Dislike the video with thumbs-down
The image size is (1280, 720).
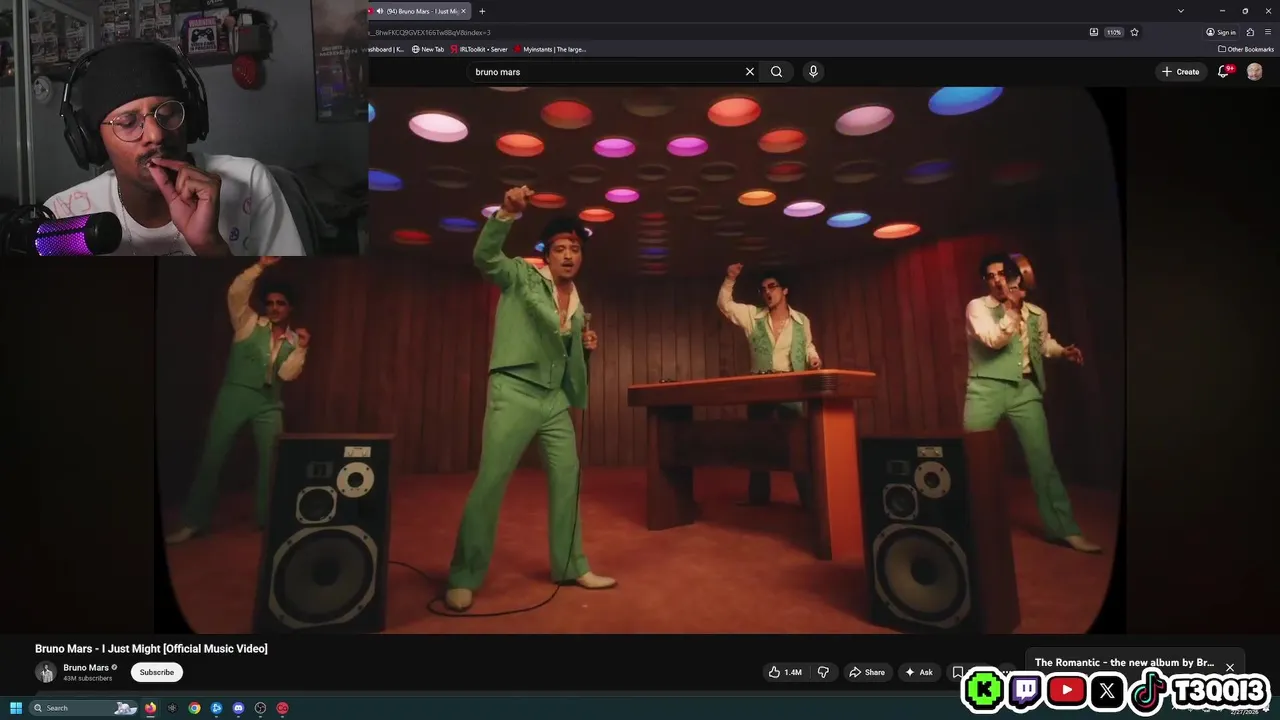[x=823, y=673]
